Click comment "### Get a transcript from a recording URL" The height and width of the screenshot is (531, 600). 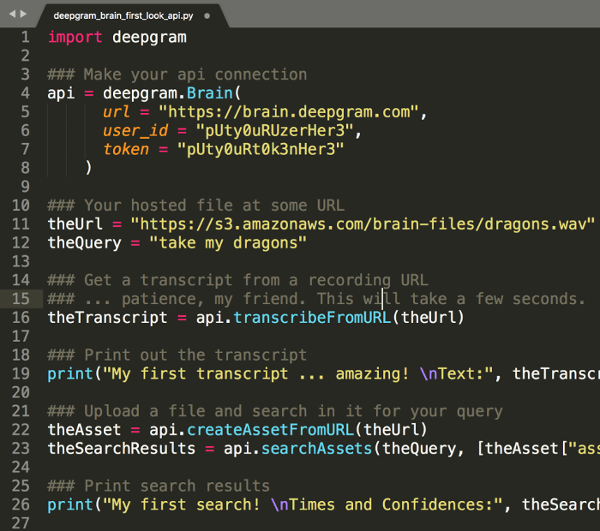[x=238, y=280]
